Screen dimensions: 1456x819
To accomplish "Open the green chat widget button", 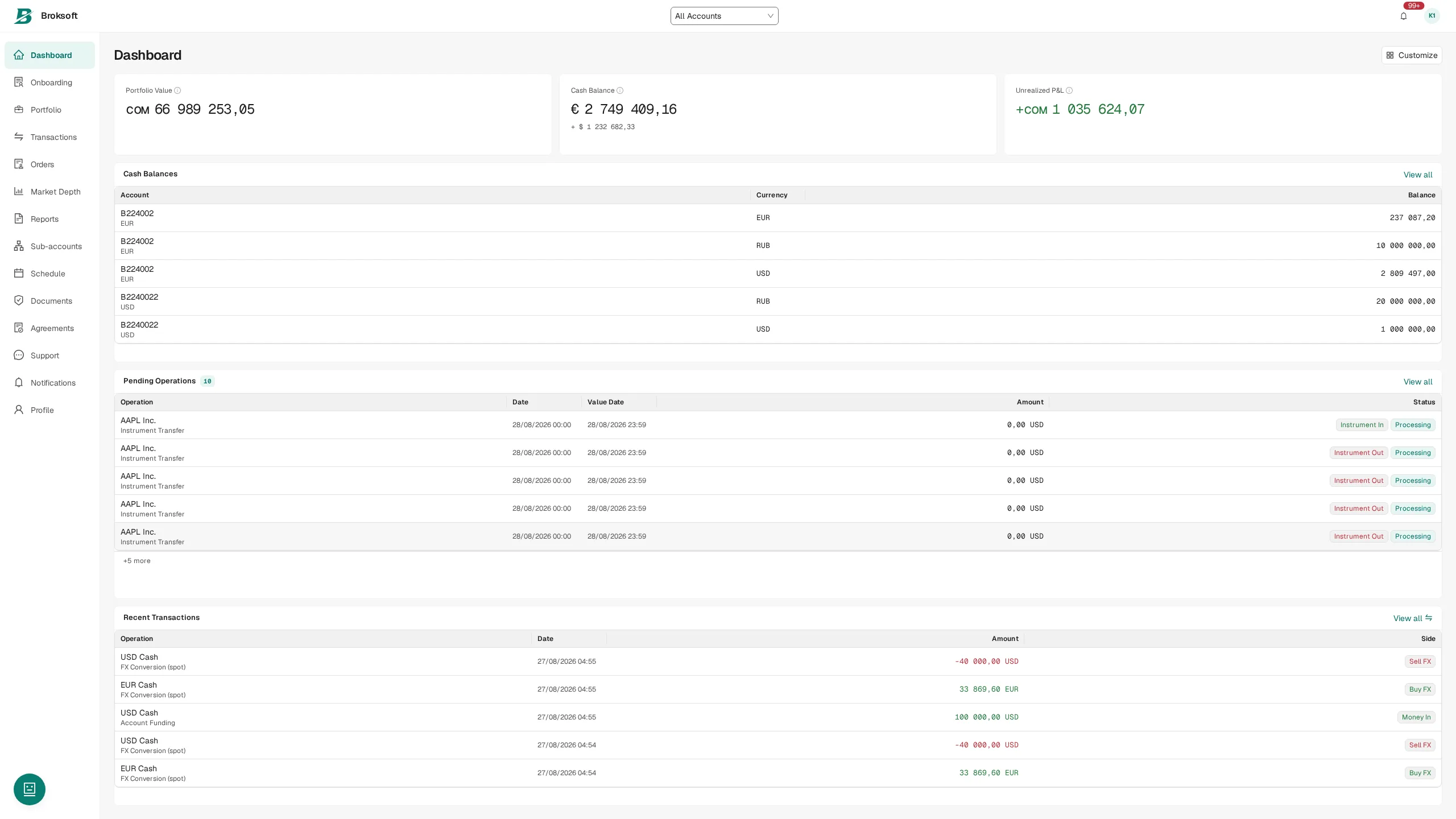I will [30, 789].
